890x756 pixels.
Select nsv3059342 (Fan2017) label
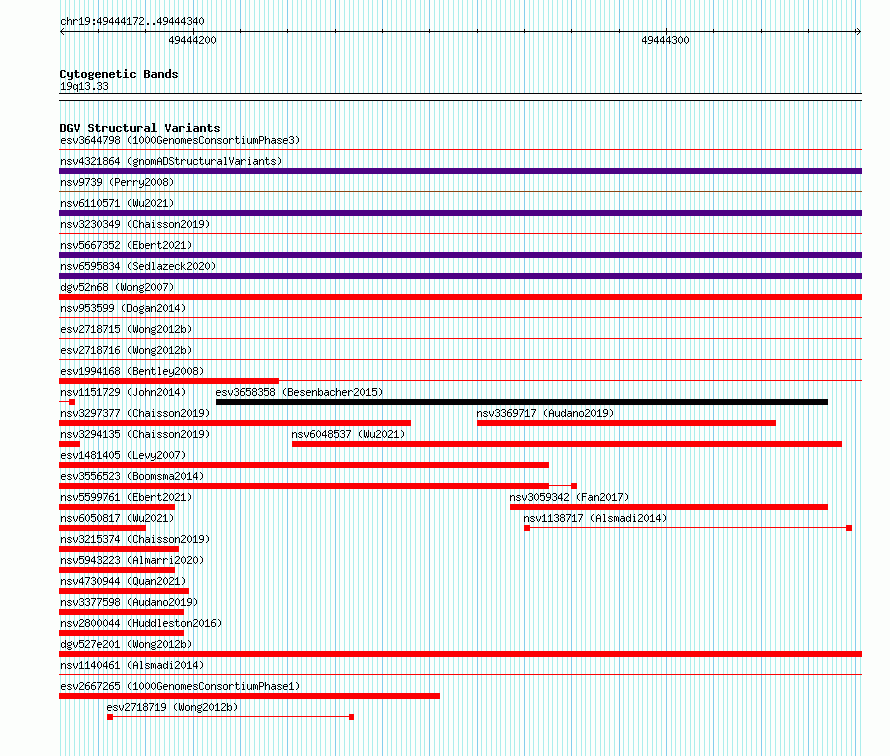569,497
